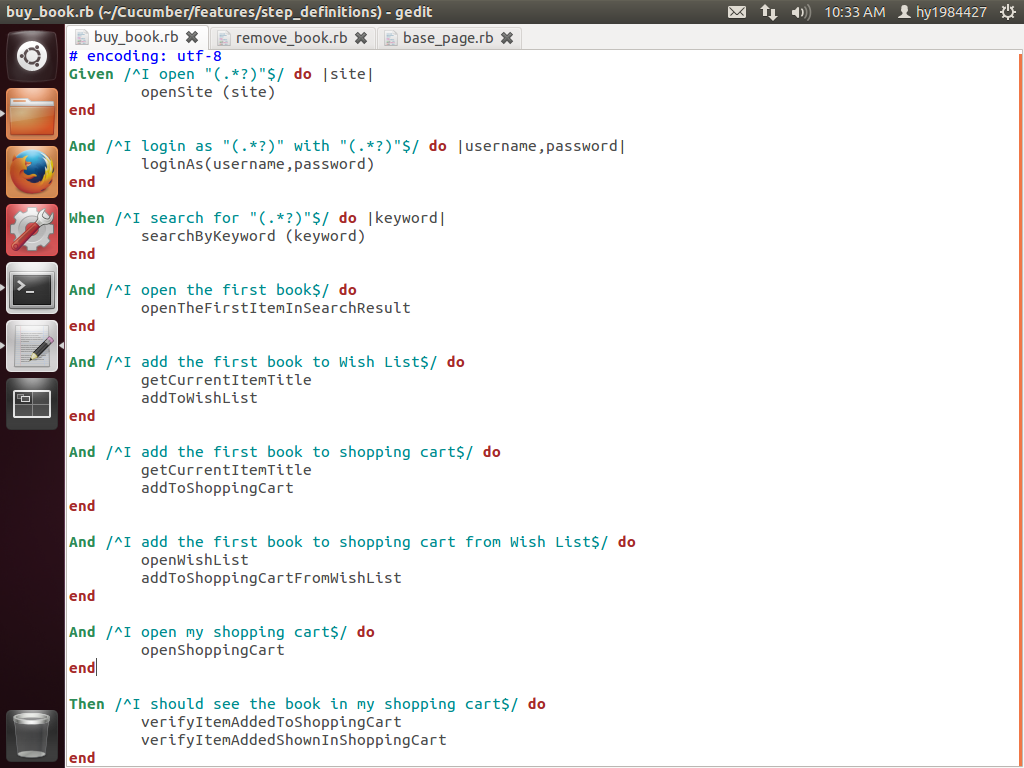Click the base_page.rb tab document icon
1024x768 pixels.
(391, 38)
